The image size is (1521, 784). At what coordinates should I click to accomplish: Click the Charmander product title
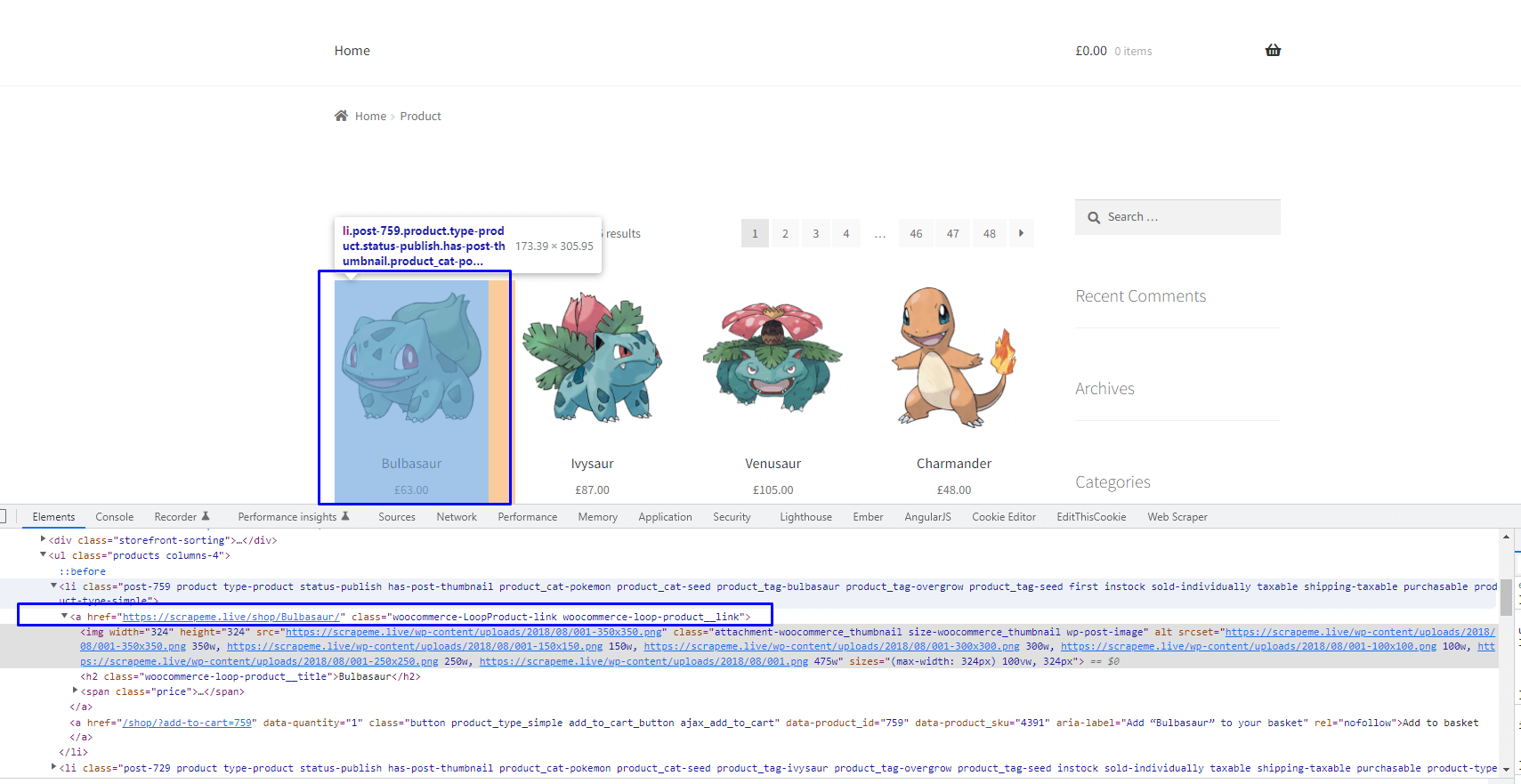[x=954, y=464]
